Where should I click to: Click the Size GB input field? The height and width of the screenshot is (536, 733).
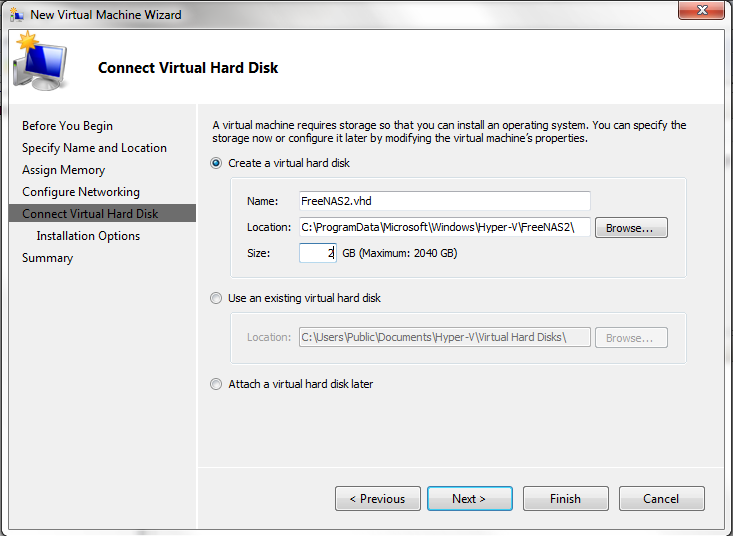pyautogui.click(x=317, y=254)
